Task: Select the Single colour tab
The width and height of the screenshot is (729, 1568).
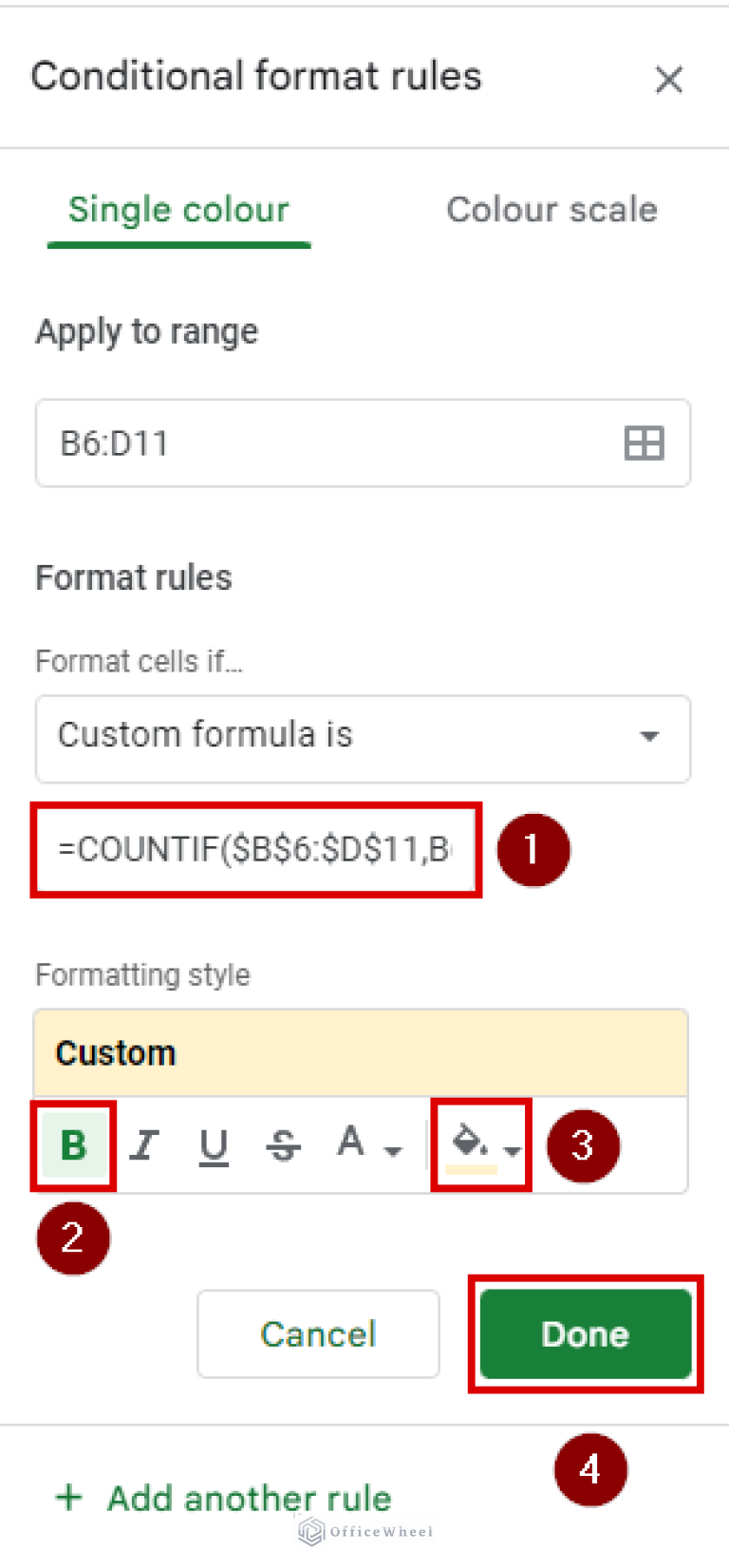Action: click(178, 209)
